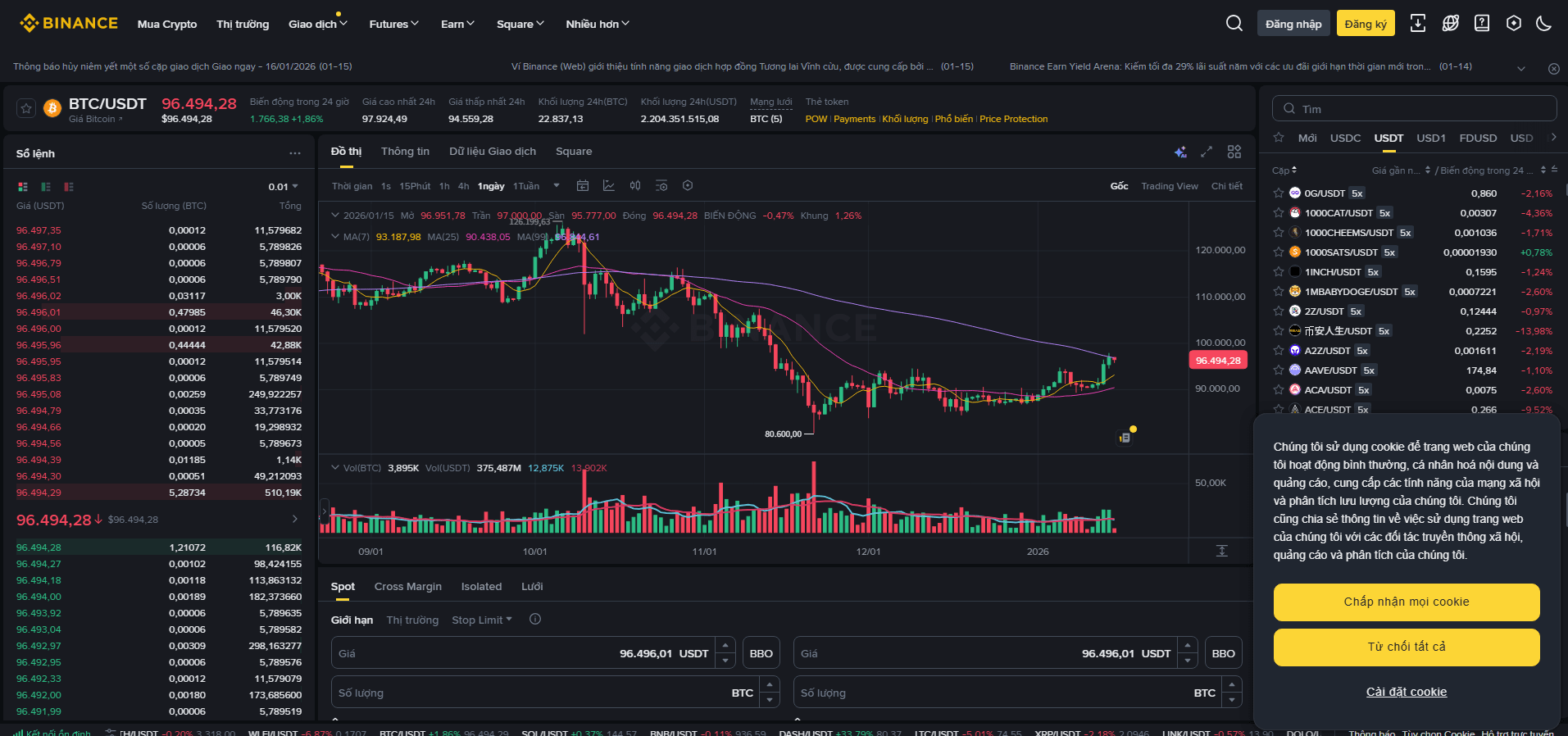Switch to the Thông tin tab
The width and height of the screenshot is (1568, 736).
(x=405, y=152)
